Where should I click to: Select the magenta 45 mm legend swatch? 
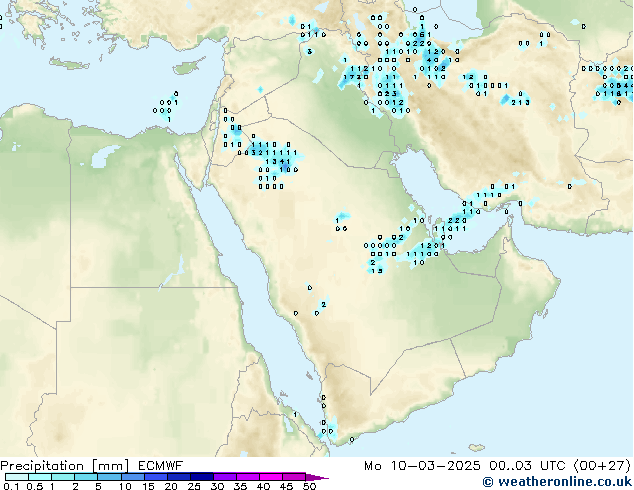click(x=294, y=477)
